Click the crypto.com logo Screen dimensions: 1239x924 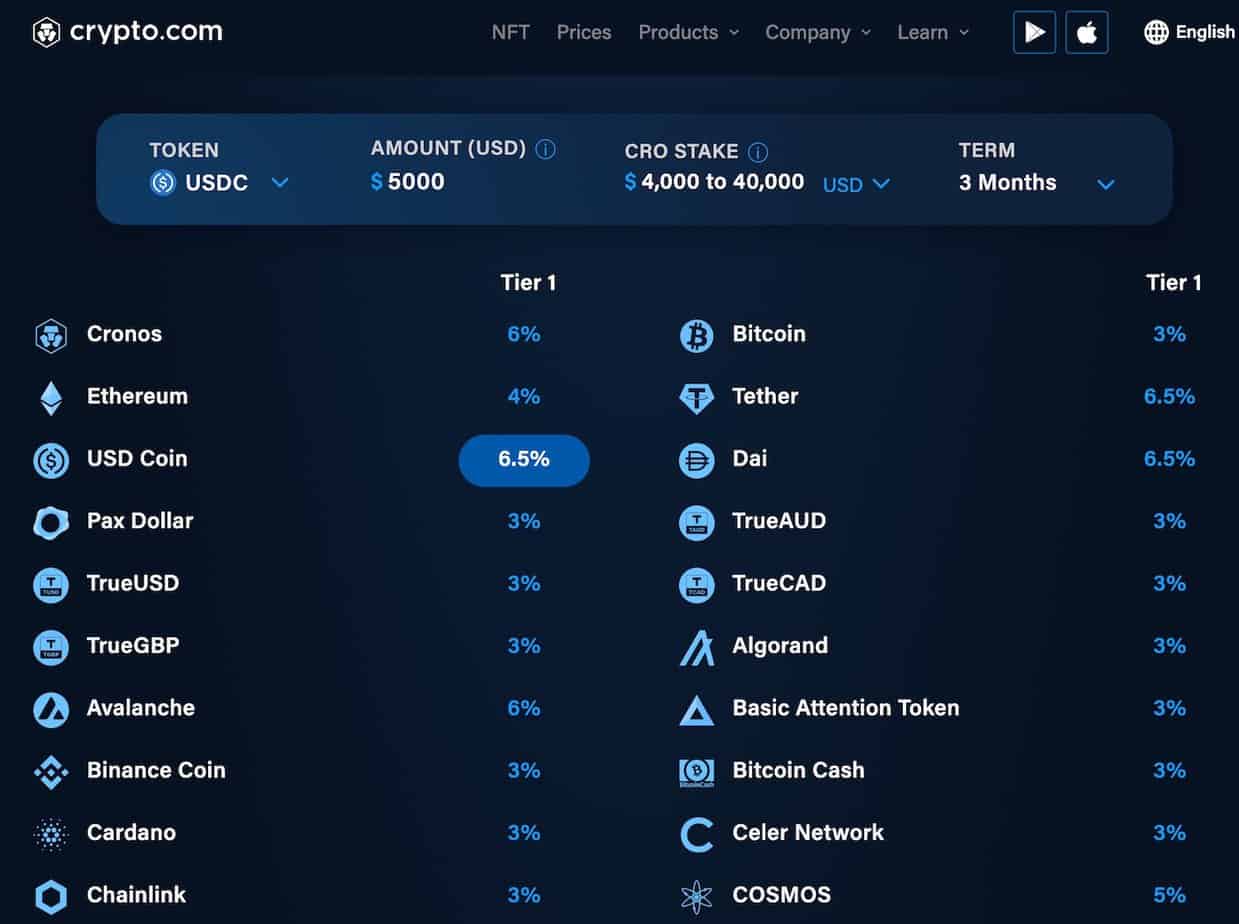(128, 32)
